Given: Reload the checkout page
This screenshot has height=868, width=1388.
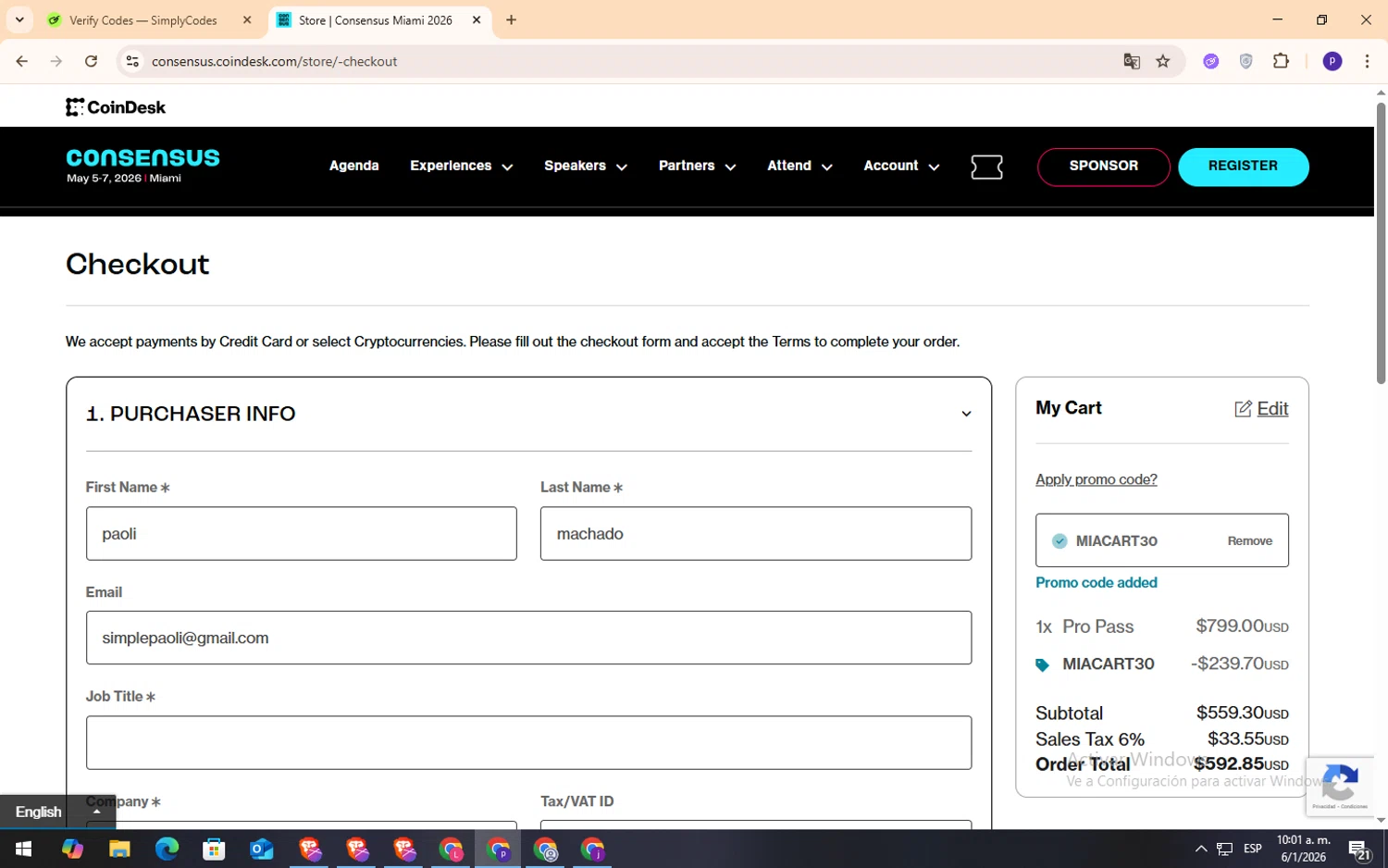Looking at the screenshot, I should tap(91, 61).
